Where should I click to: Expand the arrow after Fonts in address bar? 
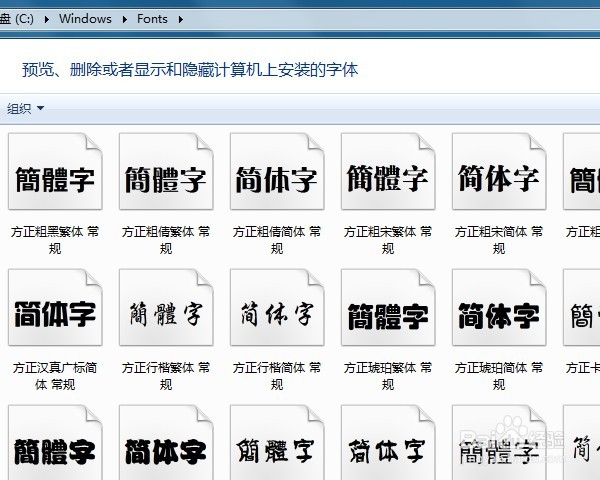click(181, 19)
